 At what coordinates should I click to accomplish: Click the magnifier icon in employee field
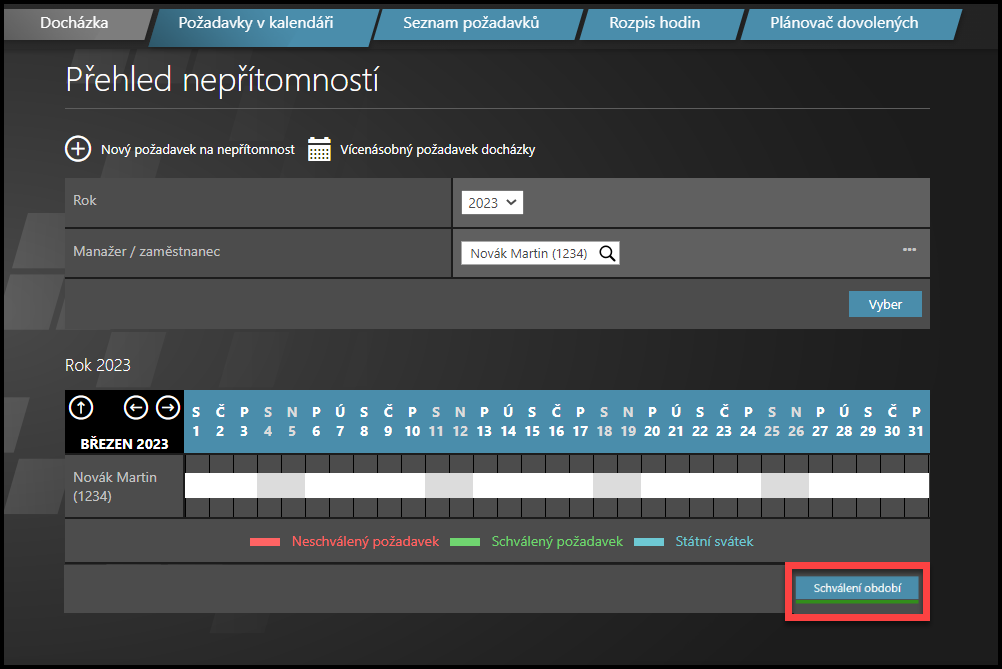(607, 253)
